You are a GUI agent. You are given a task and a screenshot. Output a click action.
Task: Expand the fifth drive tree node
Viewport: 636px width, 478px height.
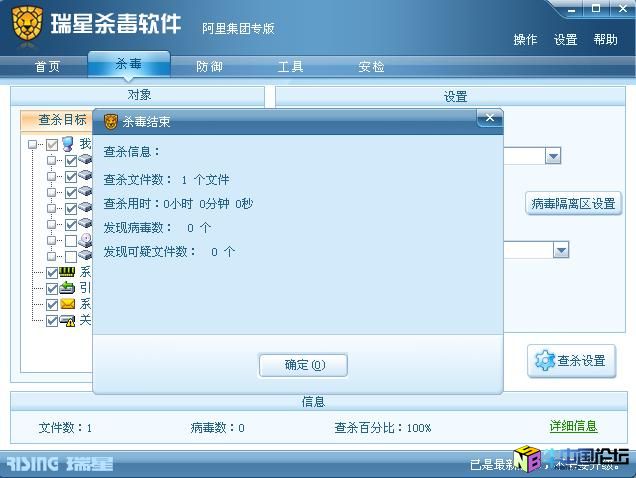(52, 224)
